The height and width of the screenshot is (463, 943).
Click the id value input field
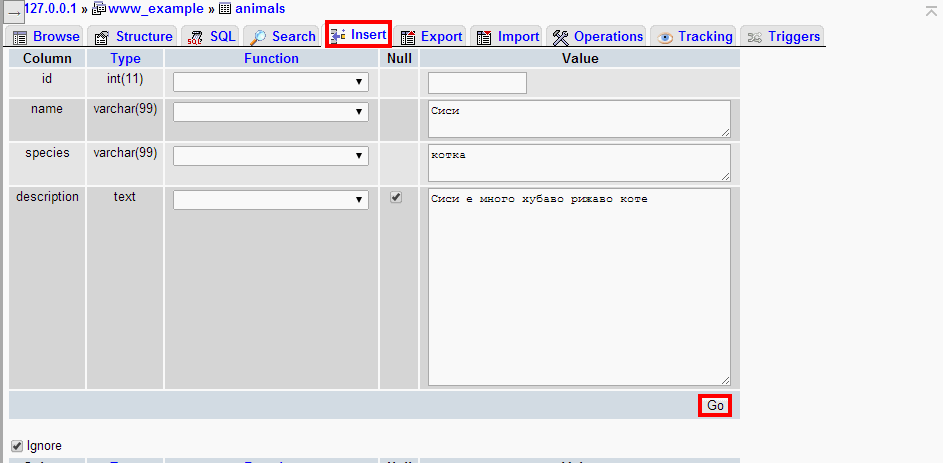pyautogui.click(x=478, y=83)
